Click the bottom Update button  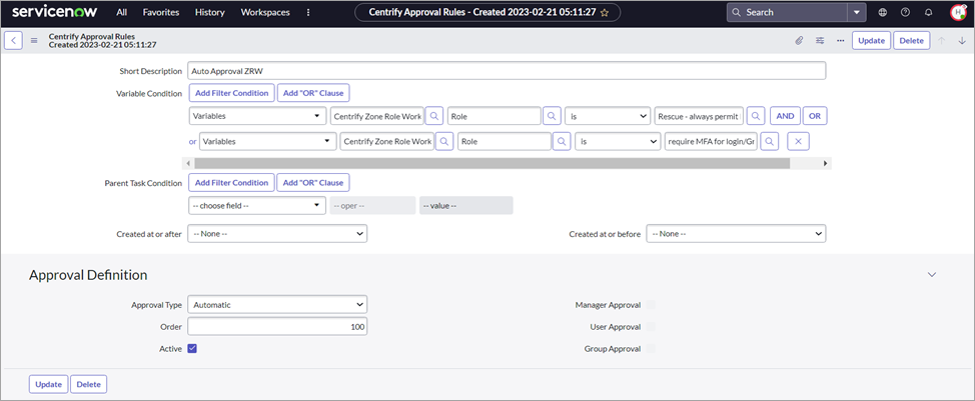click(x=47, y=384)
